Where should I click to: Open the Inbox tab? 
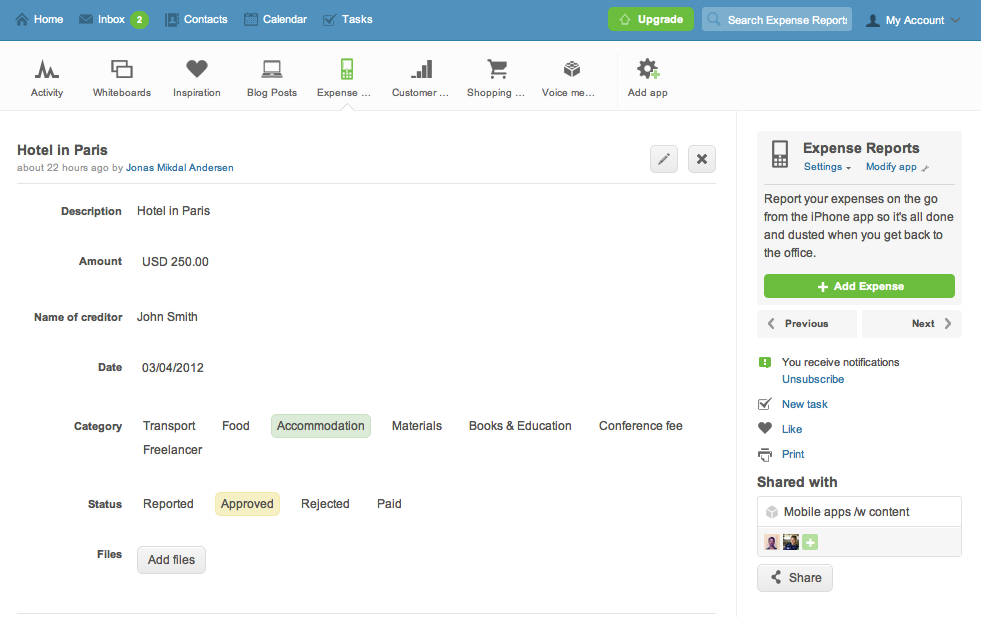[x=112, y=19]
